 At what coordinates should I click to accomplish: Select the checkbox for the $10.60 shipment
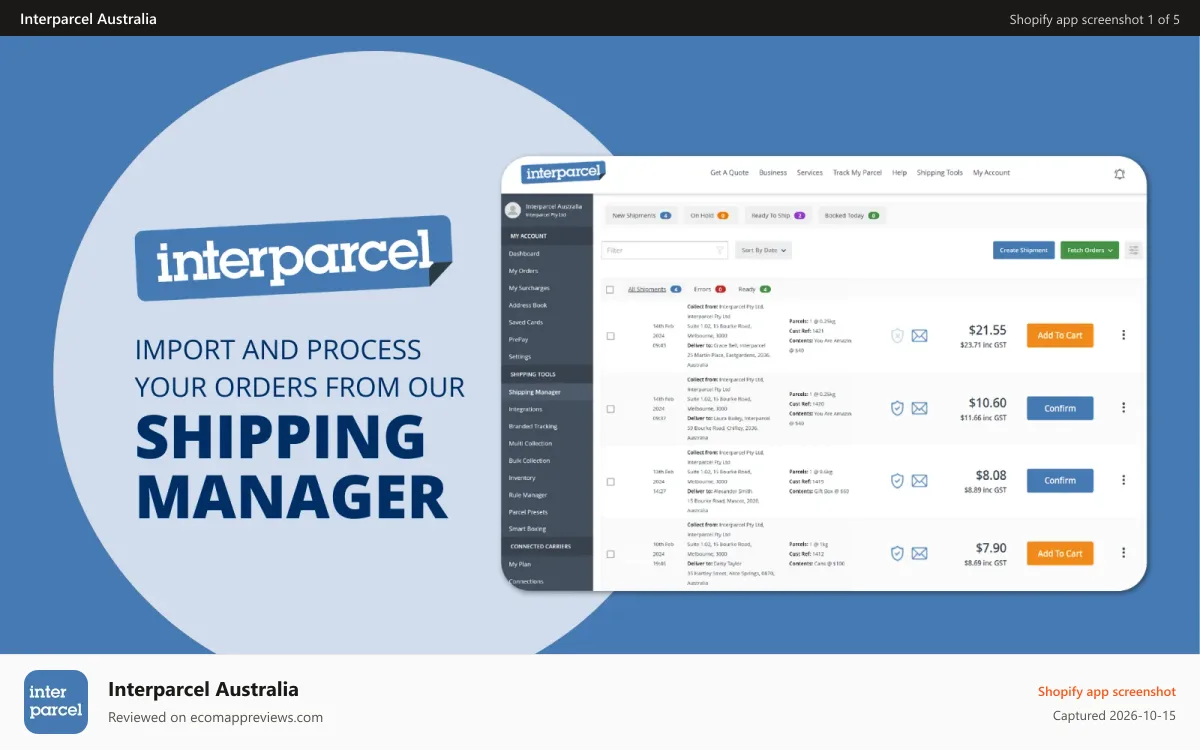(610, 408)
